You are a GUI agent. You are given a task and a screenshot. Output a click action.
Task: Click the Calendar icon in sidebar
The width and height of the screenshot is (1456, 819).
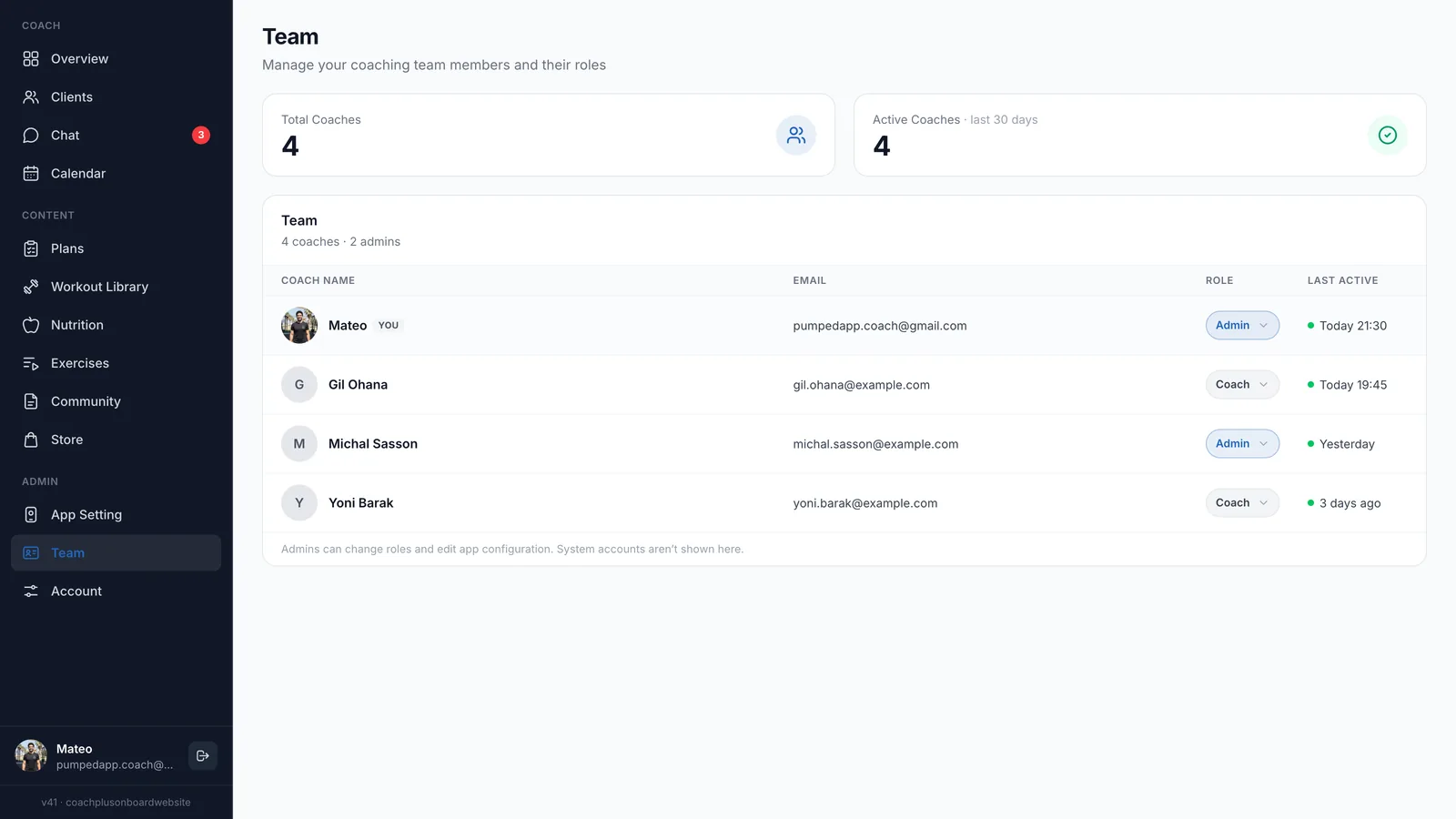pyautogui.click(x=31, y=173)
